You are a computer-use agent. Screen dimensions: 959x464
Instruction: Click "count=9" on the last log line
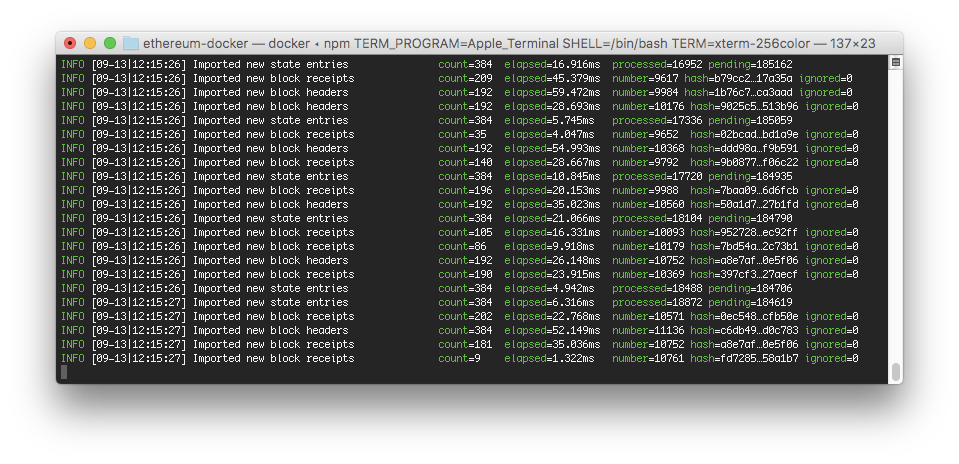coord(459,358)
